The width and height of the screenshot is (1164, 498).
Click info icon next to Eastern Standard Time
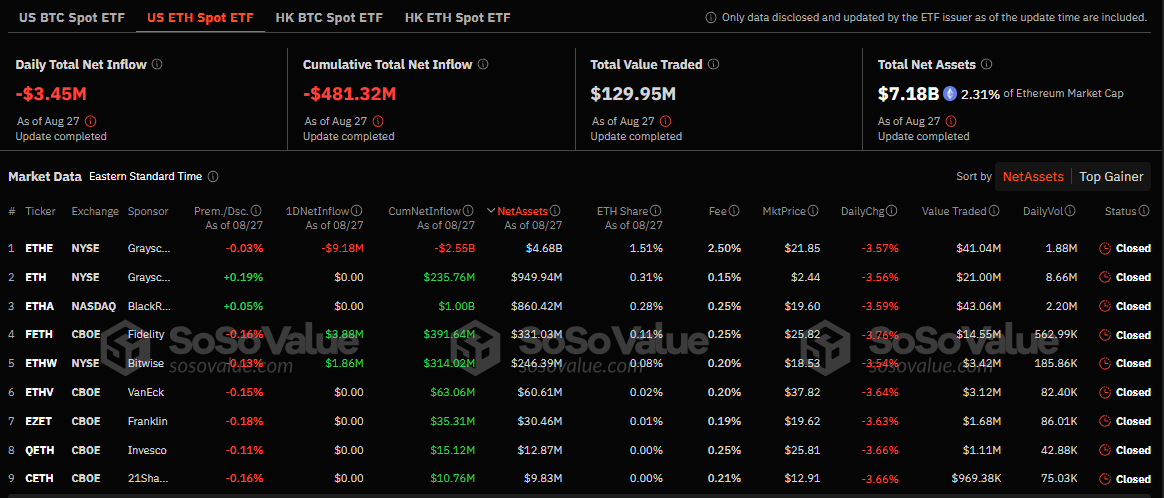coord(213,177)
